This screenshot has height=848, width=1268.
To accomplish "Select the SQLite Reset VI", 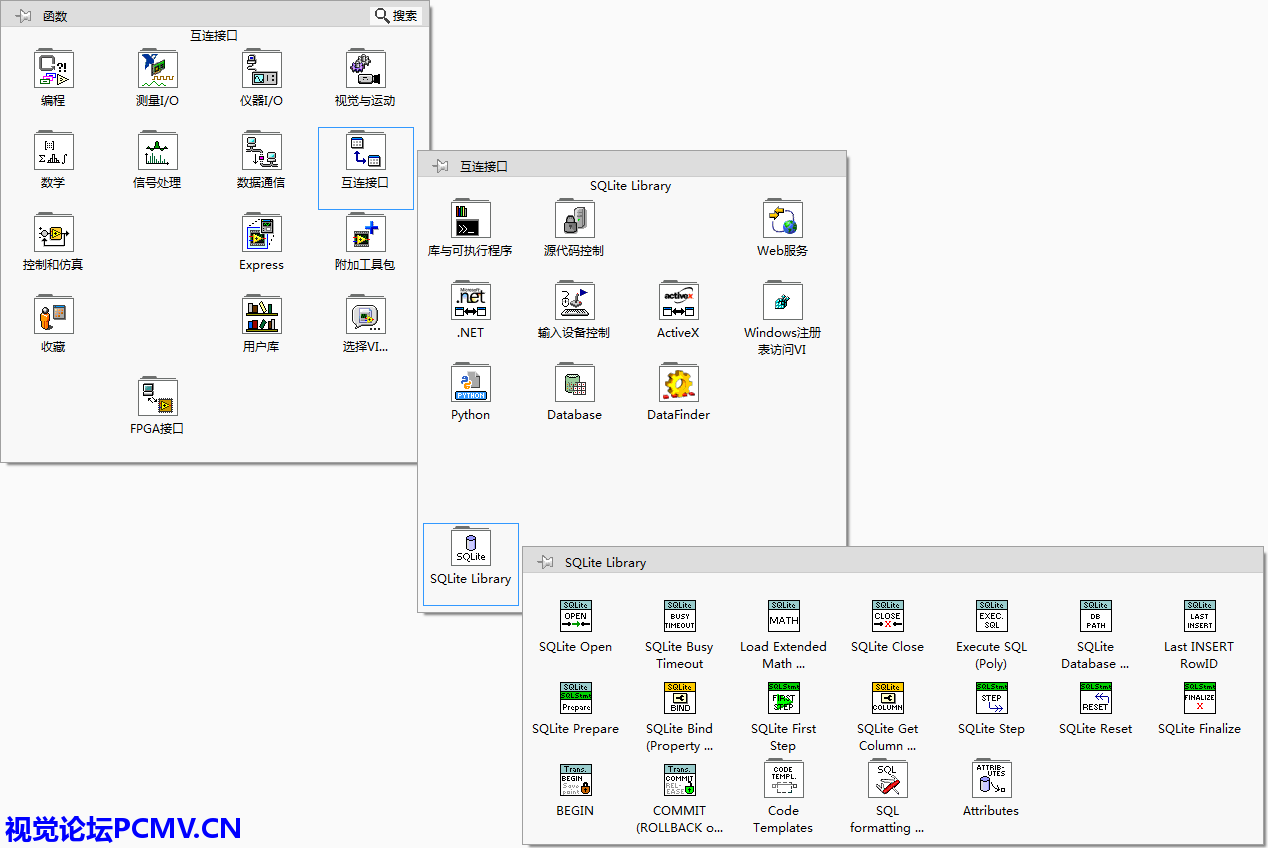I will pyautogui.click(x=1096, y=698).
